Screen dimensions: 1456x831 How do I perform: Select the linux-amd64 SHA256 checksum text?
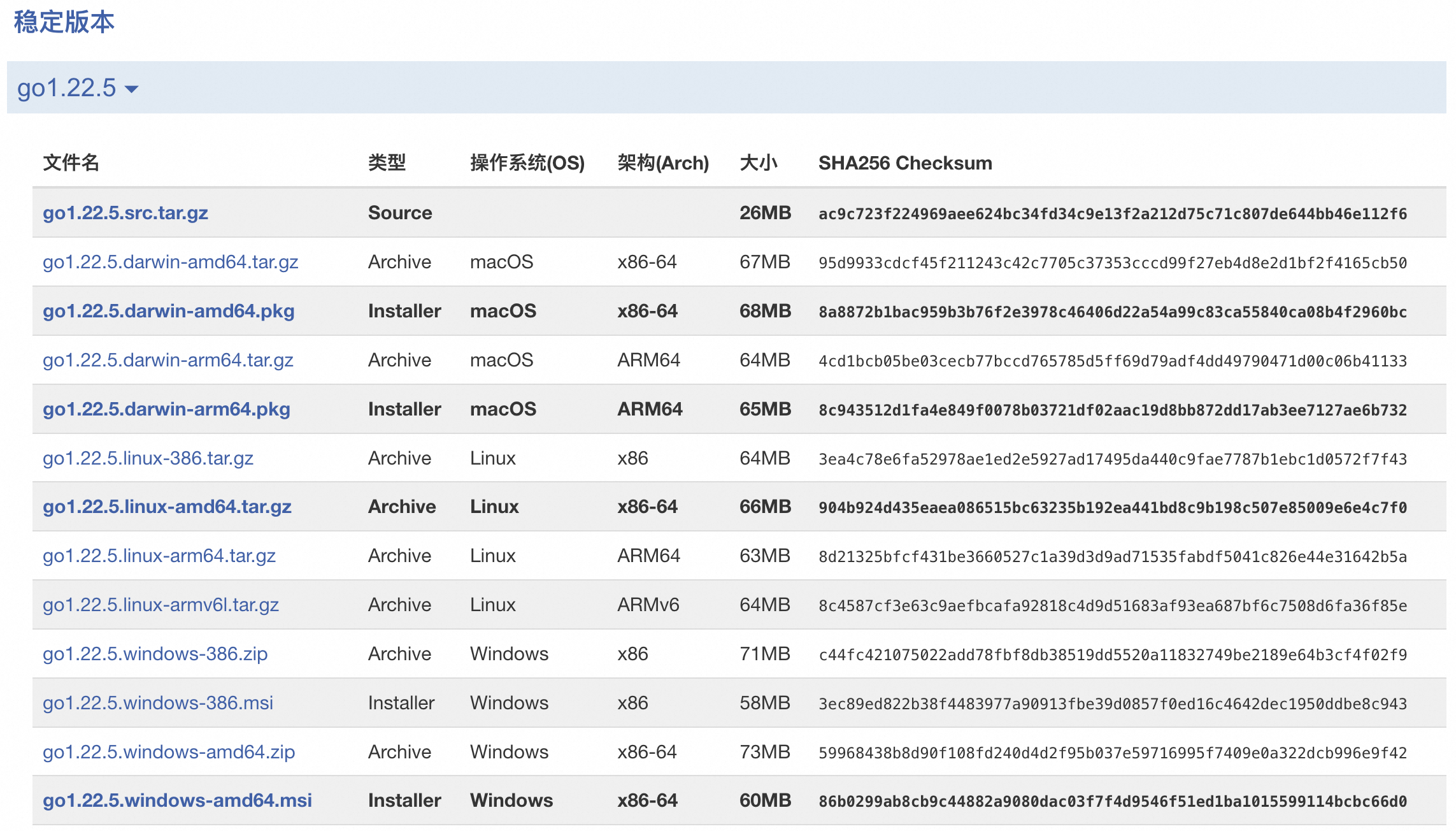click(x=1112, y=508)
